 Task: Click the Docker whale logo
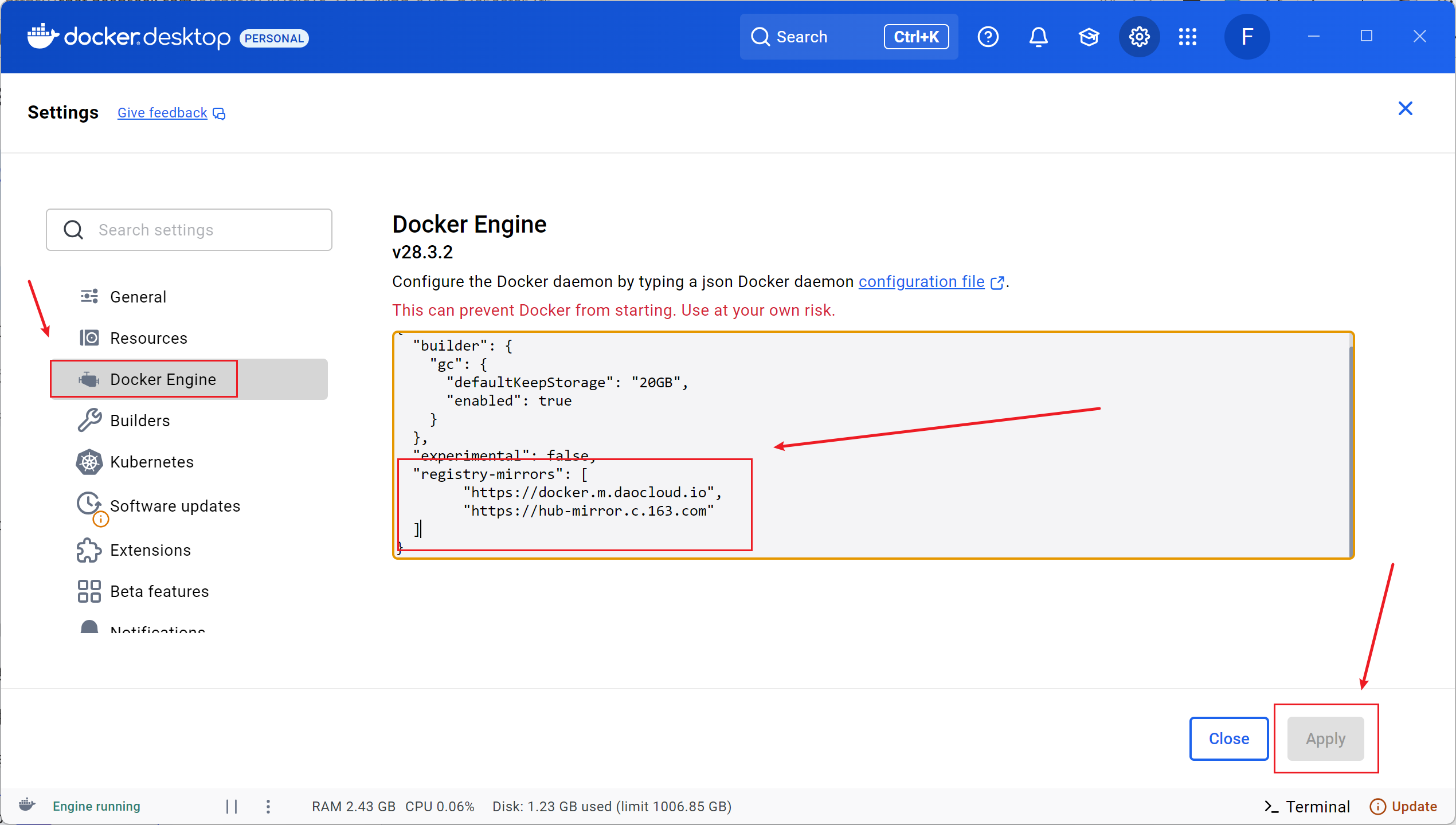(43, 37)
